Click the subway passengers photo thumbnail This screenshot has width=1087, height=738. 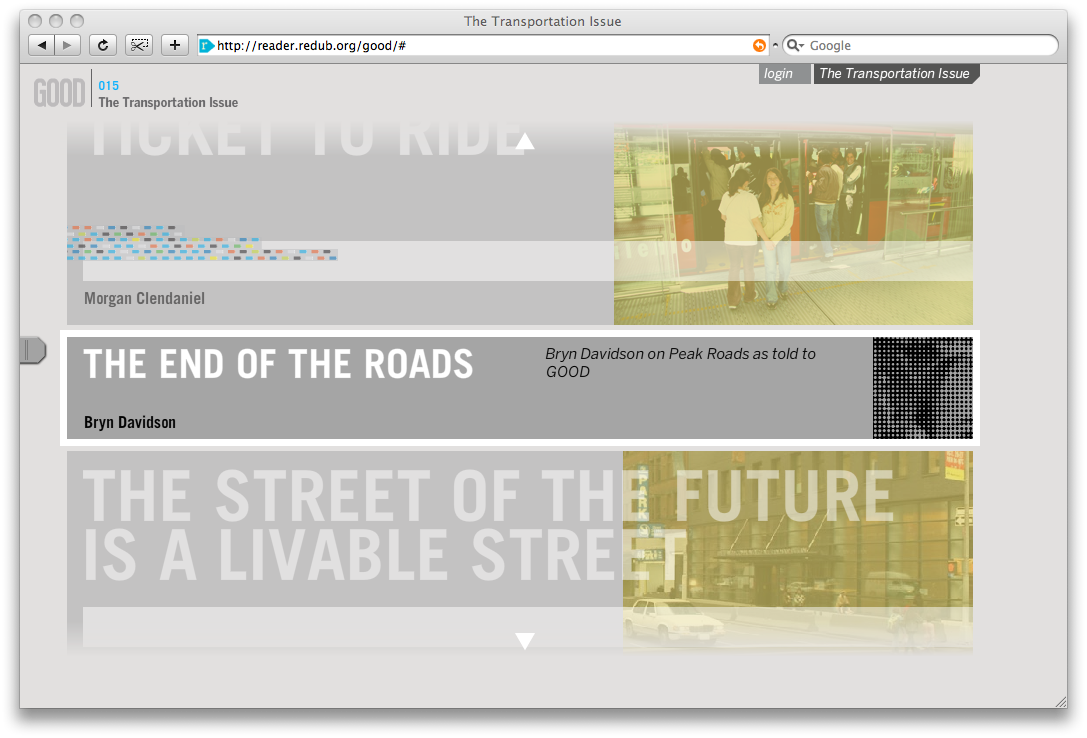[x=793, y=224]
